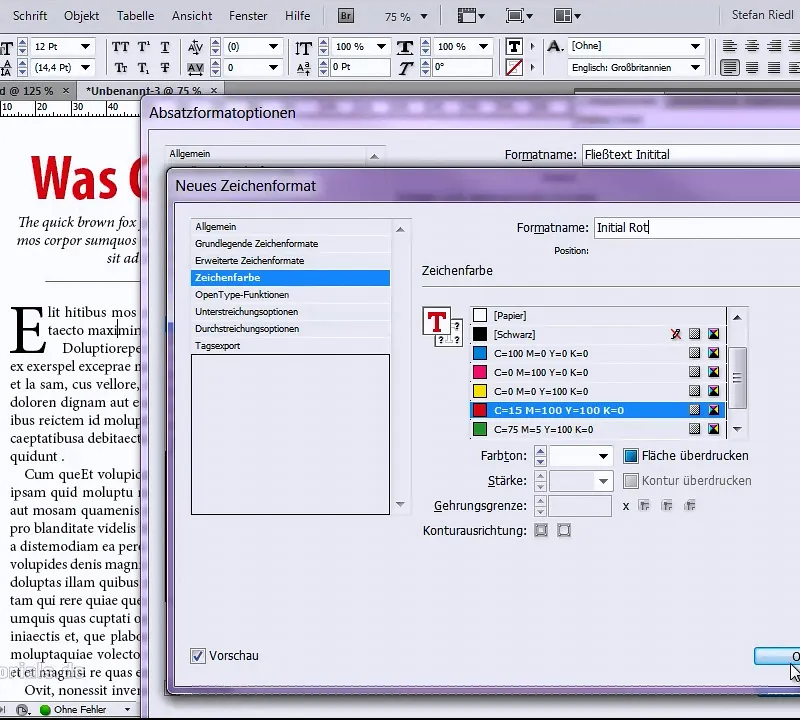
Task: Click first Konturausrichtung alignment icon
Action: 541,531
